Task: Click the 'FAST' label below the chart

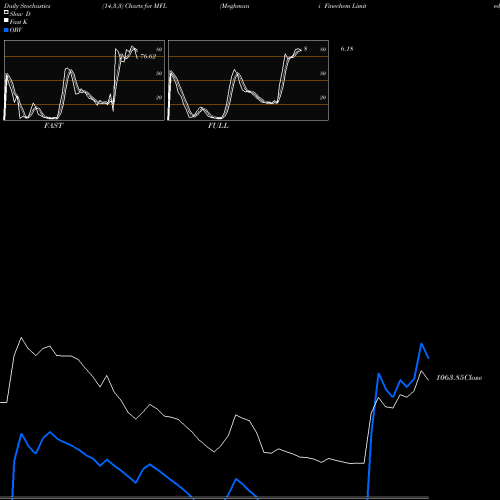Action: tap(53, 126)
